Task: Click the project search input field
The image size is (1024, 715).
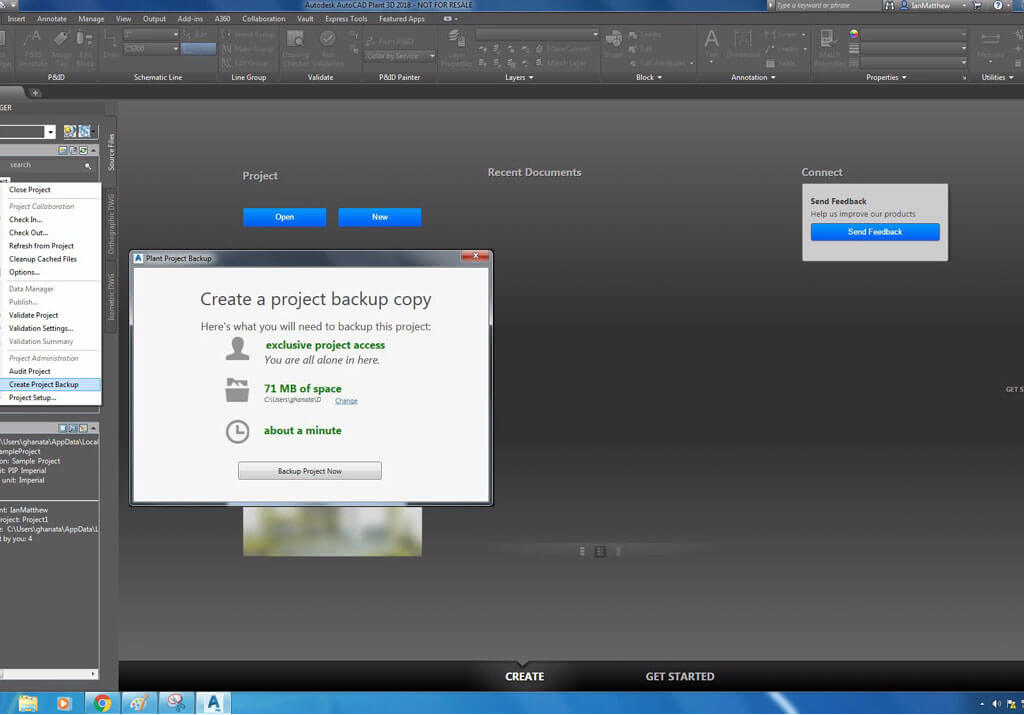Action: 44,166
